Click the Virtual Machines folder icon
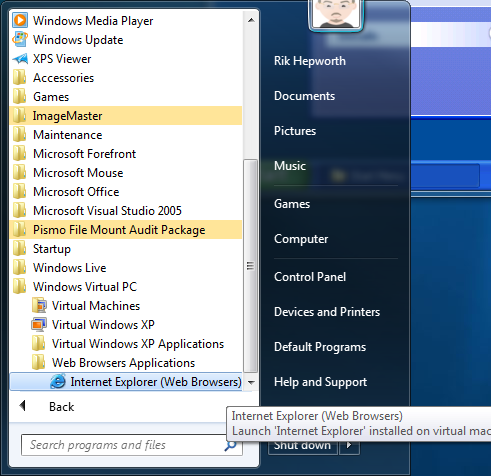The height and width of the screenshot is (476, 491). pyautogui.click(x=39, y=305)
